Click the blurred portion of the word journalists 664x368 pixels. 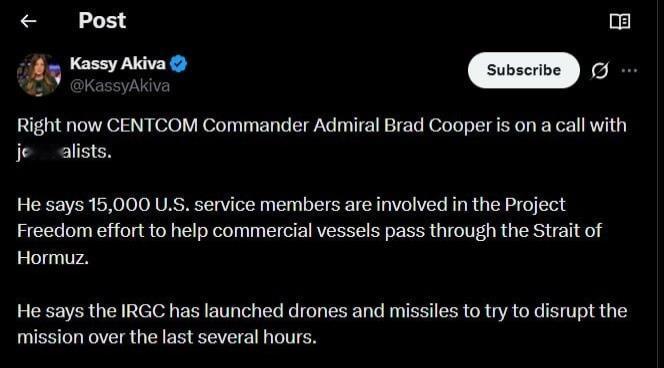pos(42,152)
